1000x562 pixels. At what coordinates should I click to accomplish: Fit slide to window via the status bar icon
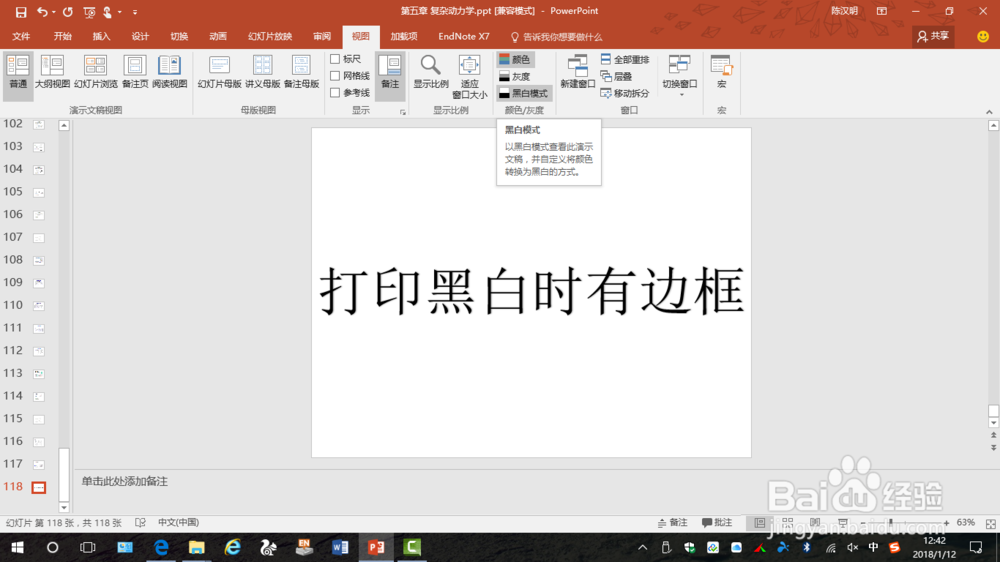click(x=990, y=523)
